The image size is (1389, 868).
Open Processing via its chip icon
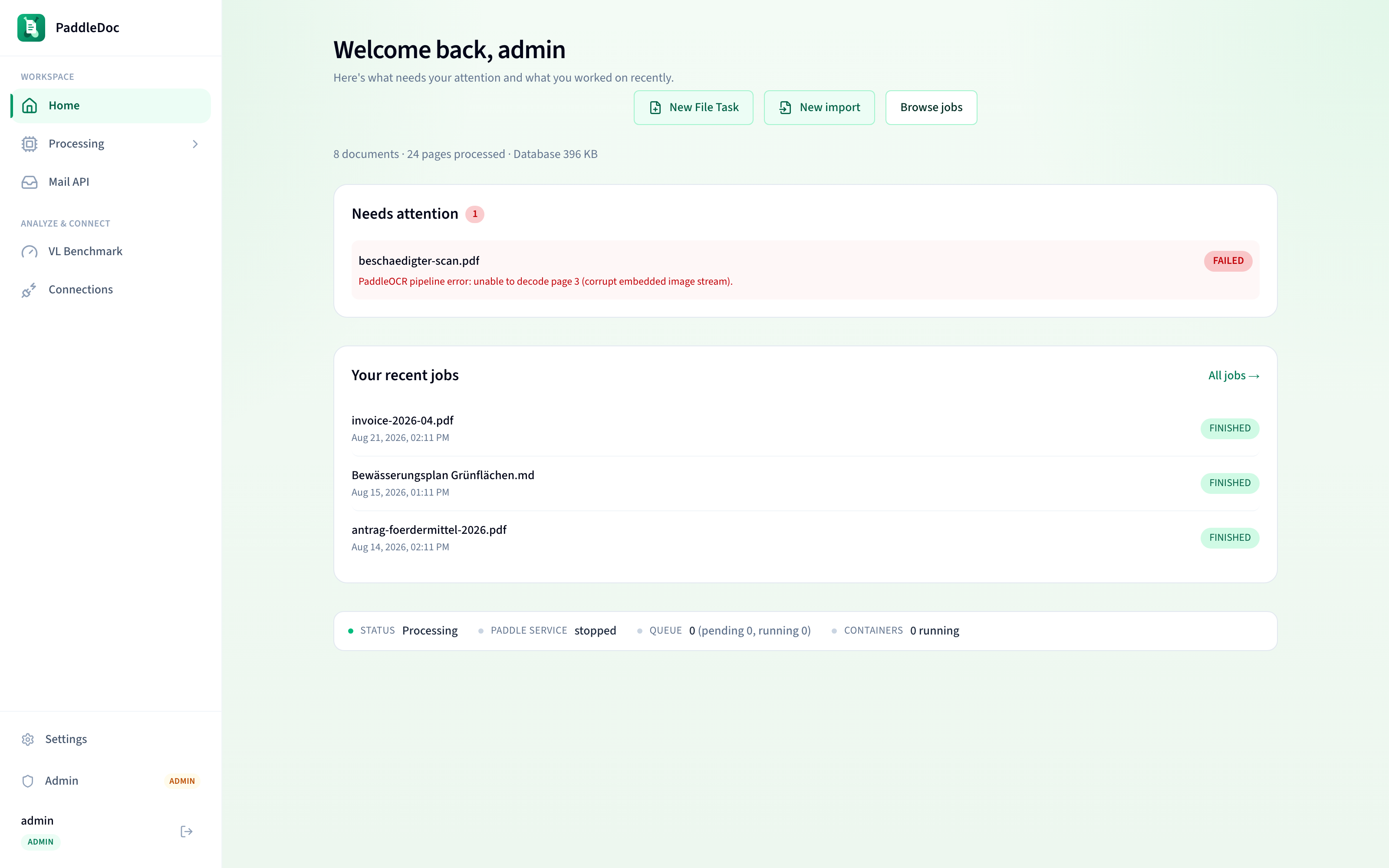pos(29,144)
